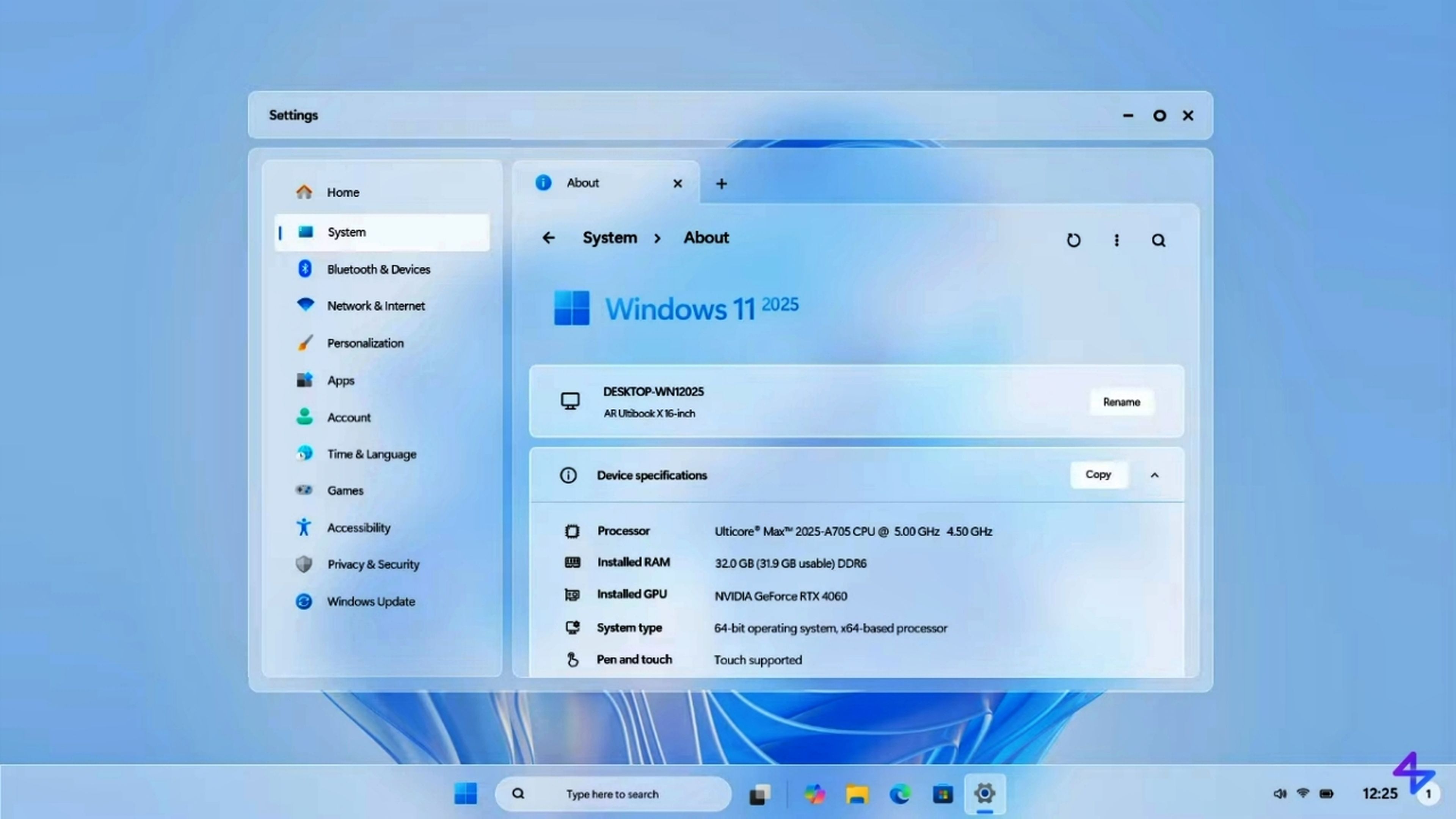
Task: Open Privacy & Security settings
Action: point(381,564)
